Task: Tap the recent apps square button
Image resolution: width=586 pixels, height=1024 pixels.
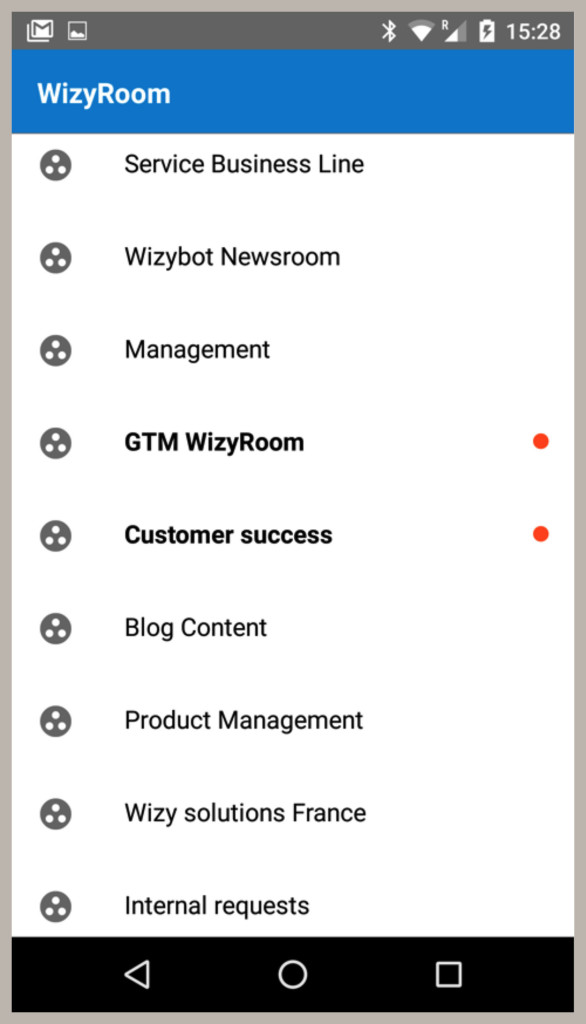Action: (449, 974)
